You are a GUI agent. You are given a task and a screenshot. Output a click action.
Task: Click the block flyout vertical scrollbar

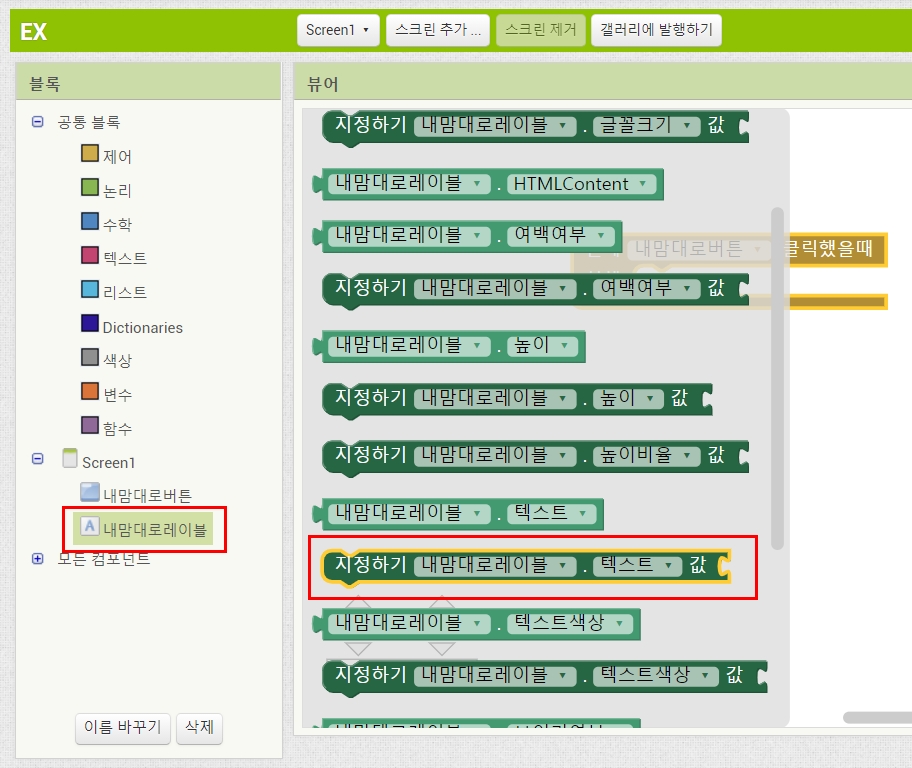coord(777,378)
